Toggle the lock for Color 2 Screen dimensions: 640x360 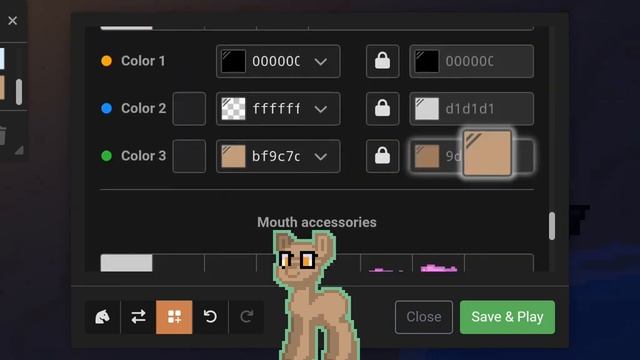[x=382, y=109]
